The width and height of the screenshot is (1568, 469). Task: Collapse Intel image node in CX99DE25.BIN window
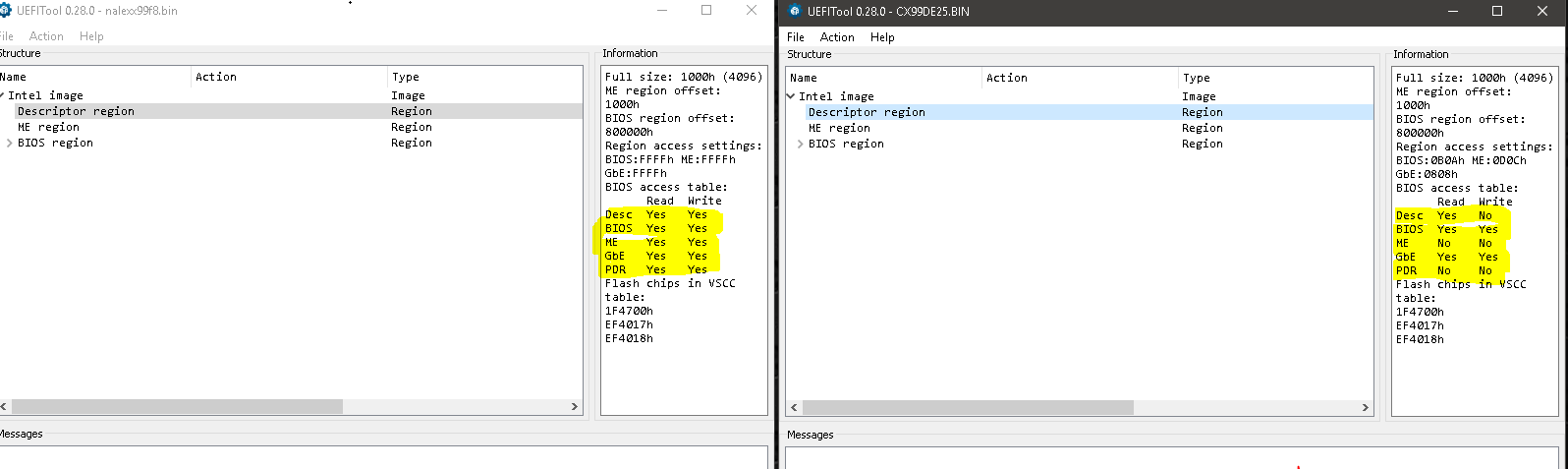(791, 96)
